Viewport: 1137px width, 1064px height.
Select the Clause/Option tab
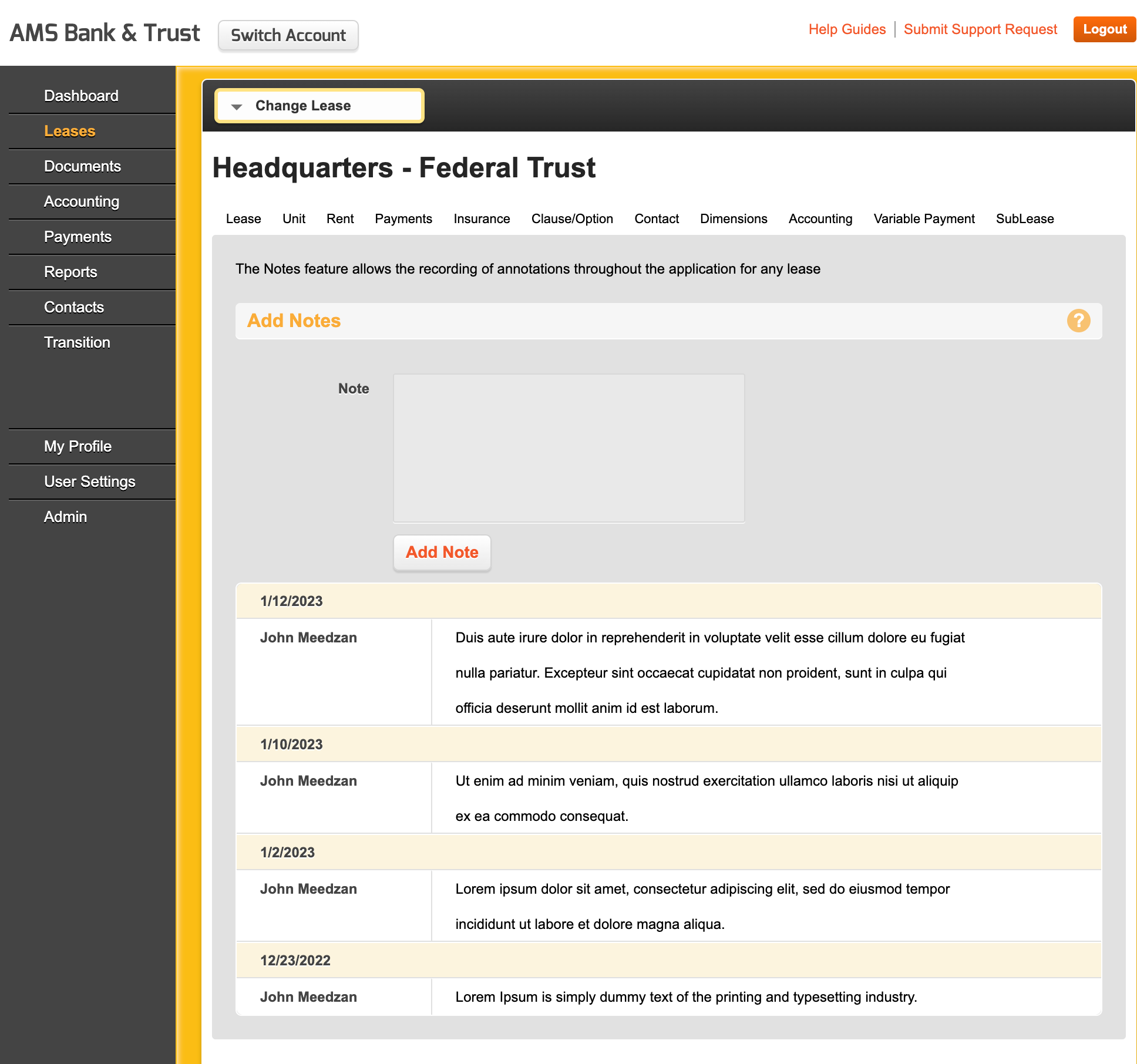[x=571, y=218]
